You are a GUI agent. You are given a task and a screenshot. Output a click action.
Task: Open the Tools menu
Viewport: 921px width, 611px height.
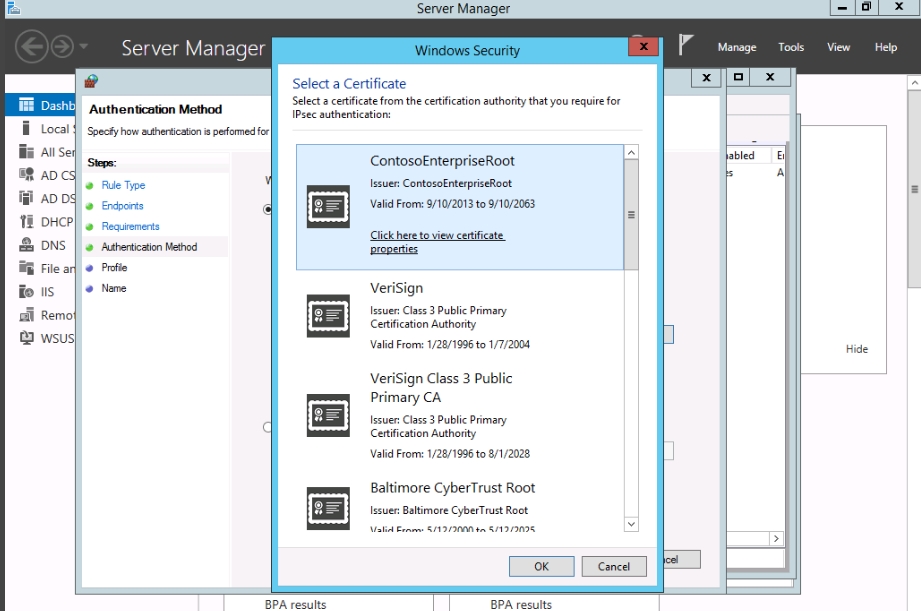coord(791,47)
